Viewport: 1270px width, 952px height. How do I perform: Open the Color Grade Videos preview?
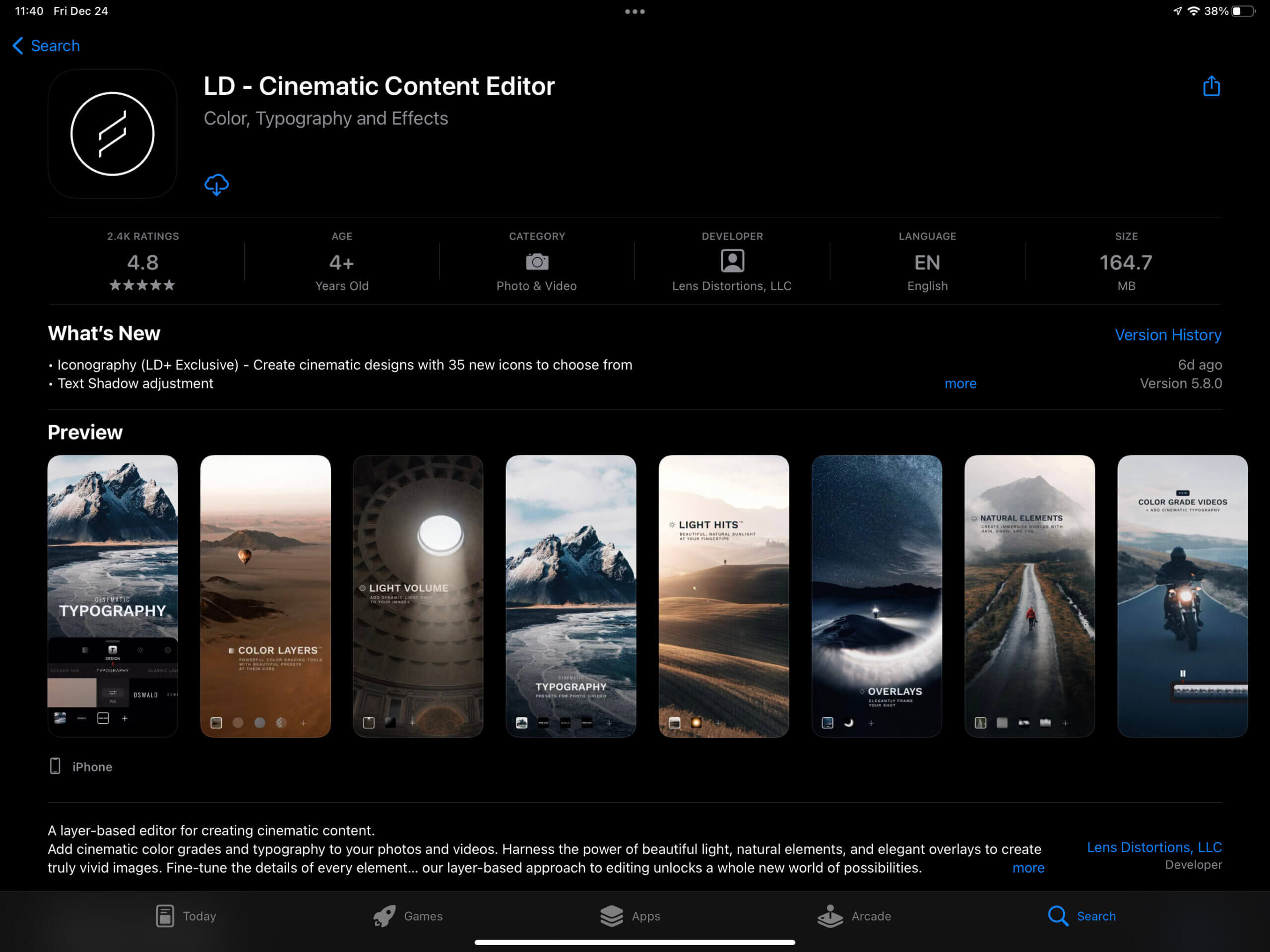1182,595
